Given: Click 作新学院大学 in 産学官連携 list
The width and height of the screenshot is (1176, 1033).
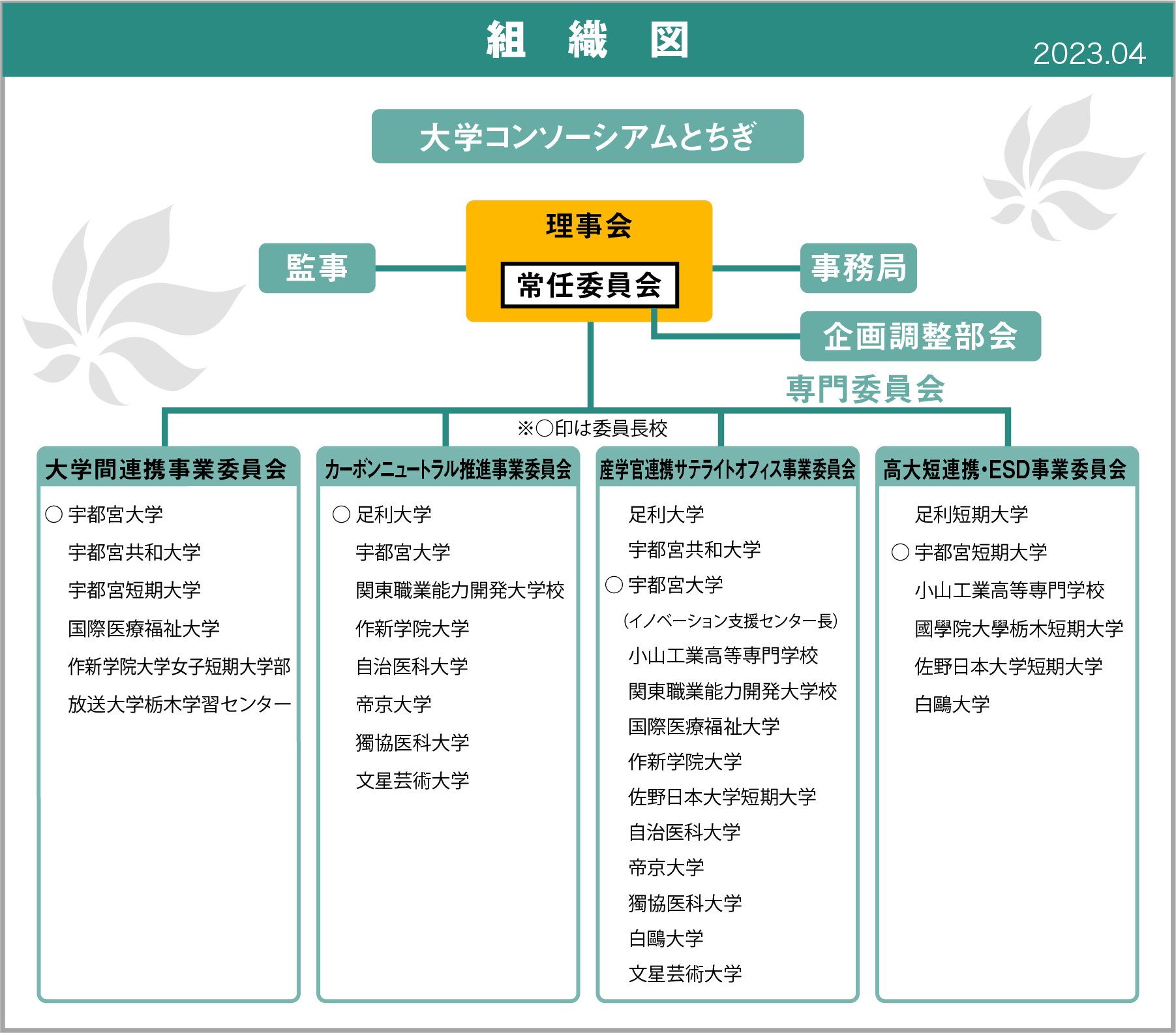Looking at the screenshot, I should (x=685, y=762).
